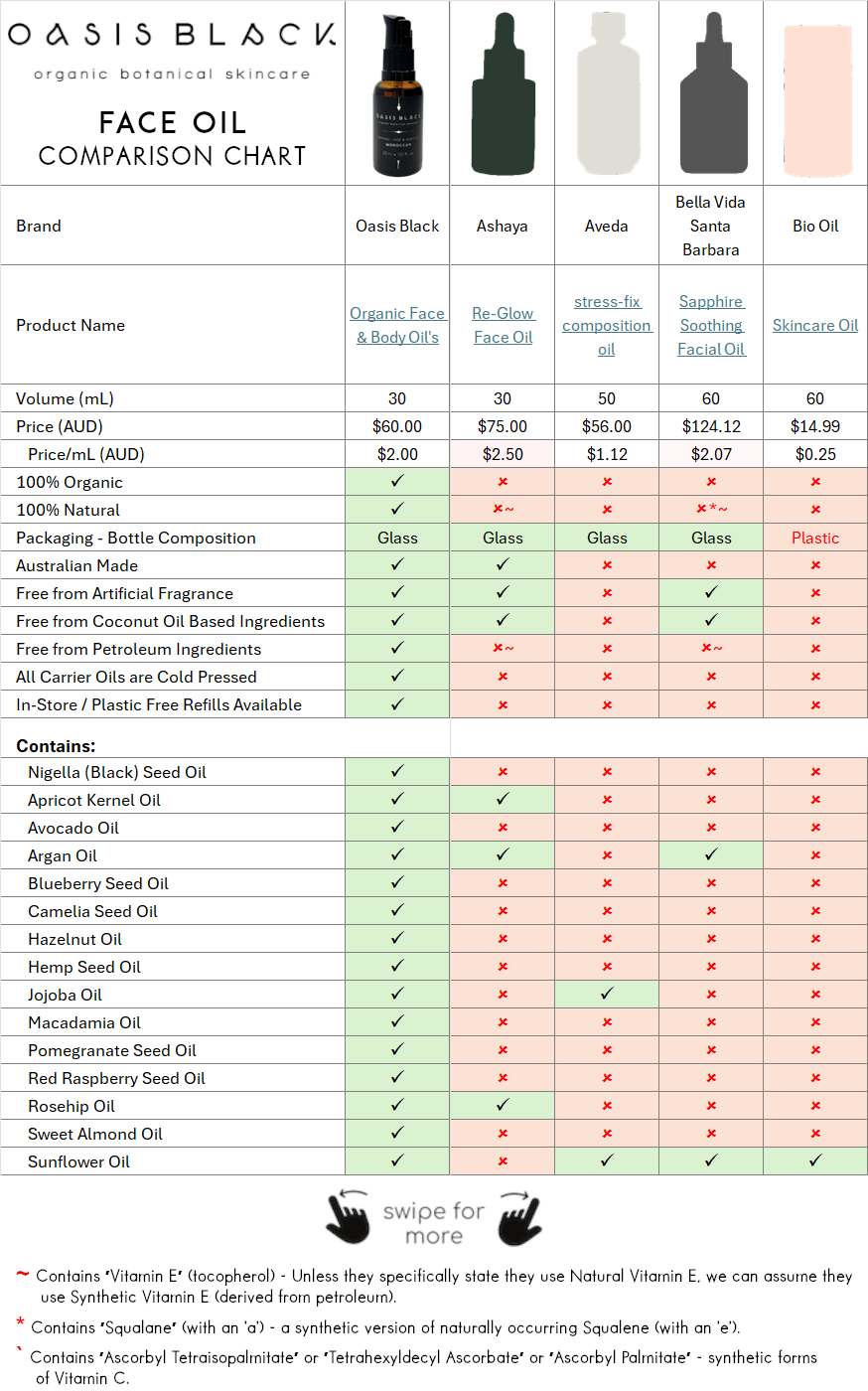The width and height of the screenshot is (868, 1391).
Task: Open the Re-Glow Face Oil link
Action: click(x=503, y=325)
